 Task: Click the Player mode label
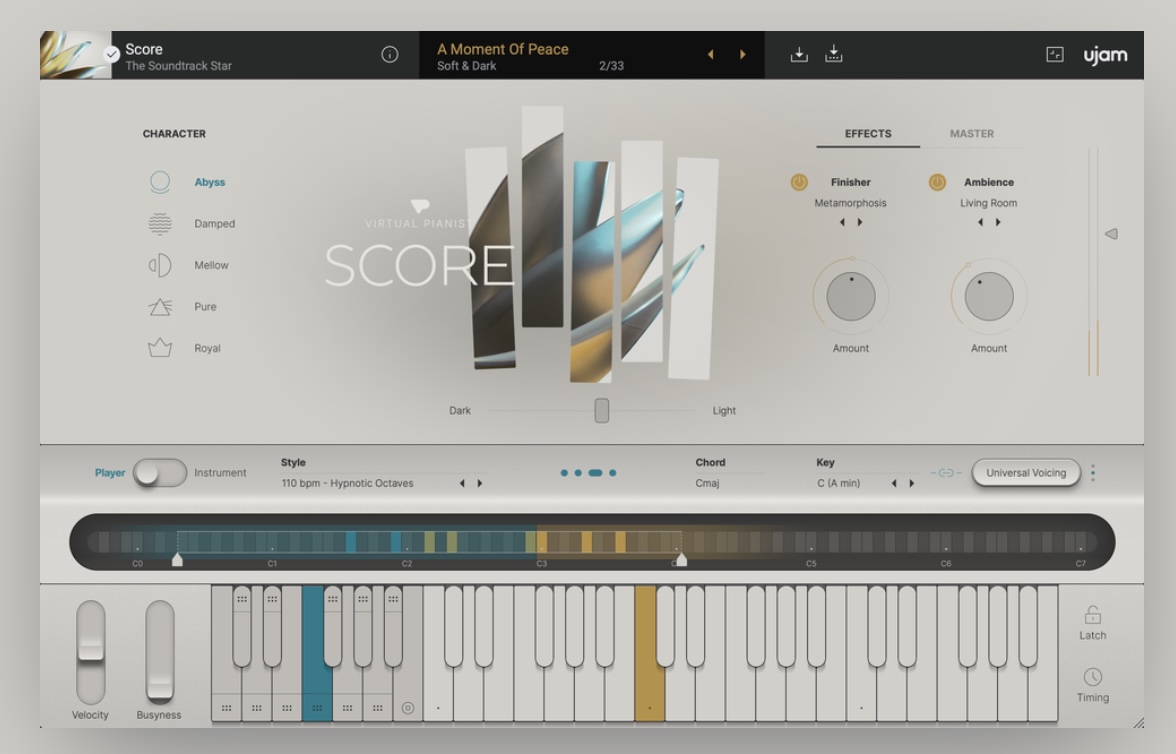click(110, 473)
